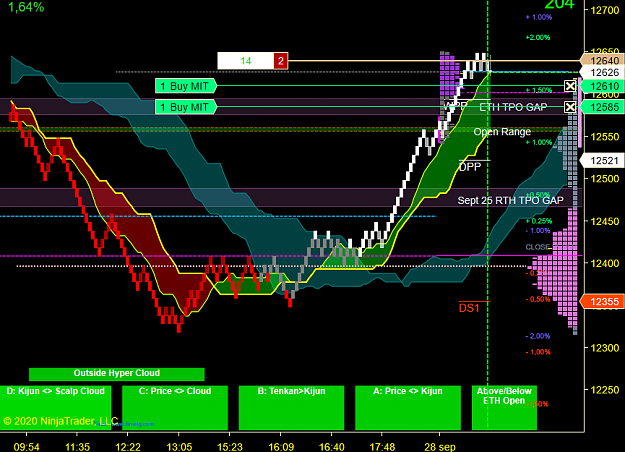Click the Outside Hyper Cloud indicator bar
The height and width of the screenshot is (452, 625).
click(116, 374)
